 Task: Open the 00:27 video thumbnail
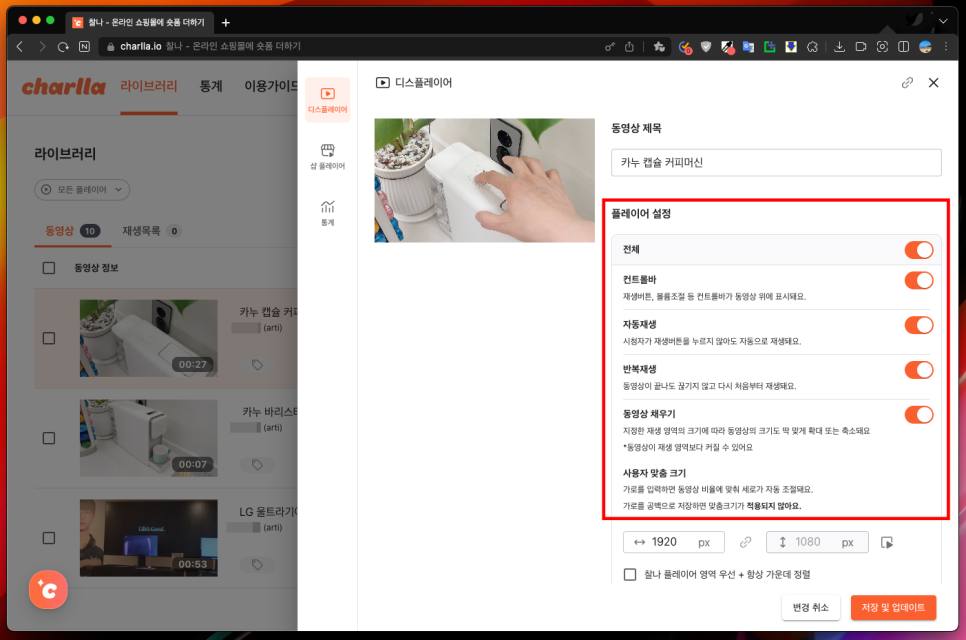pyautogui.click(x=148, y=338)
